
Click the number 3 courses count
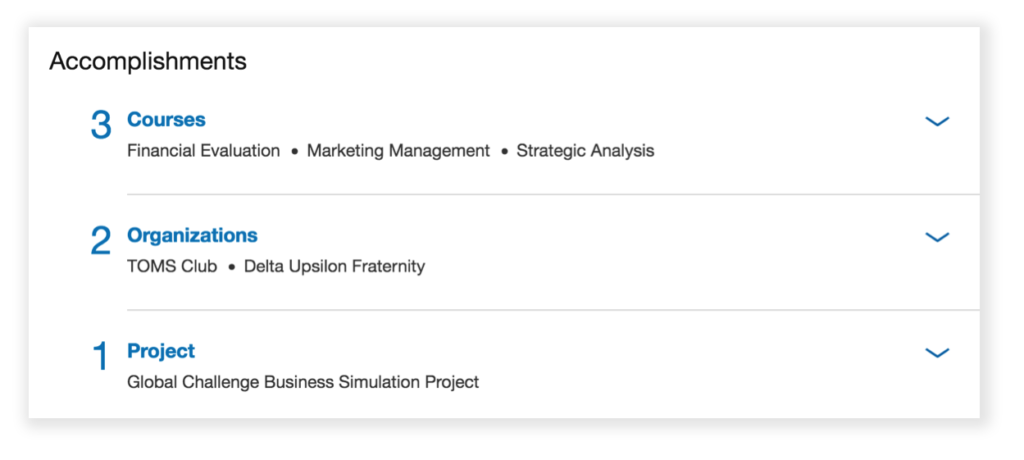point(101,125)
